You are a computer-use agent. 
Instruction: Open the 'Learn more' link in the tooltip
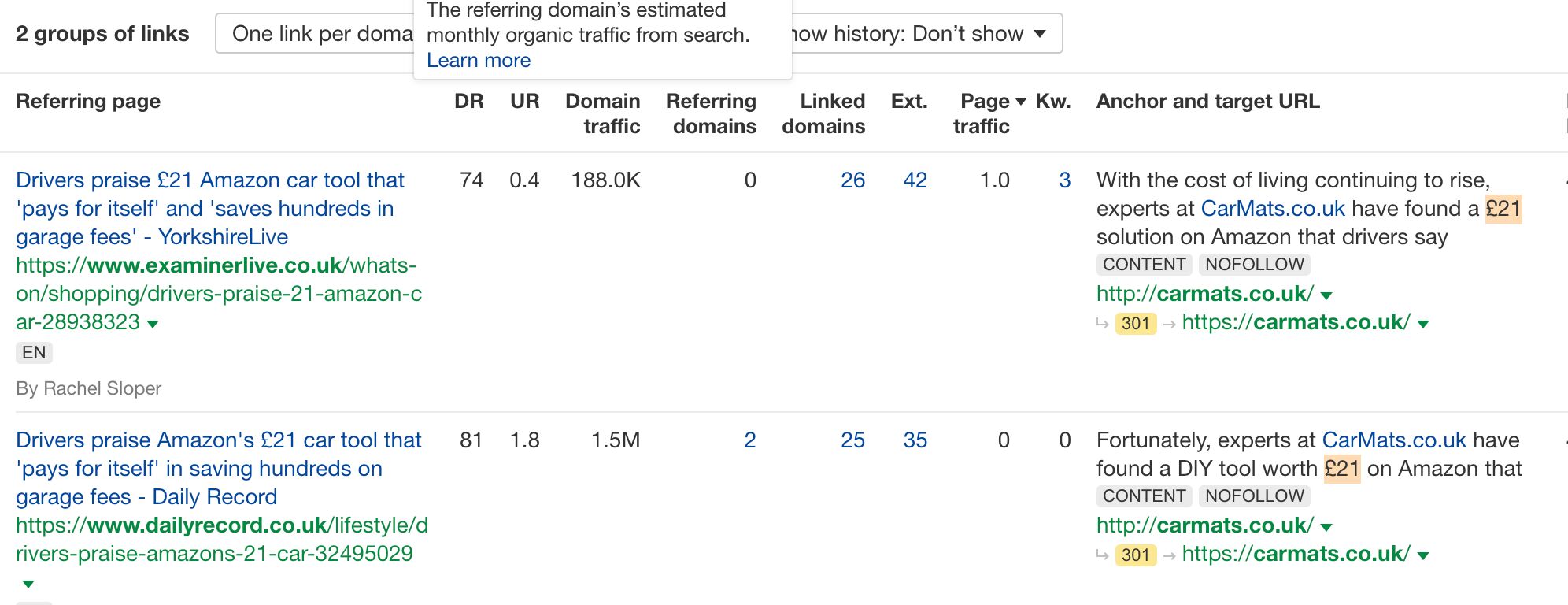pos(478,60)
